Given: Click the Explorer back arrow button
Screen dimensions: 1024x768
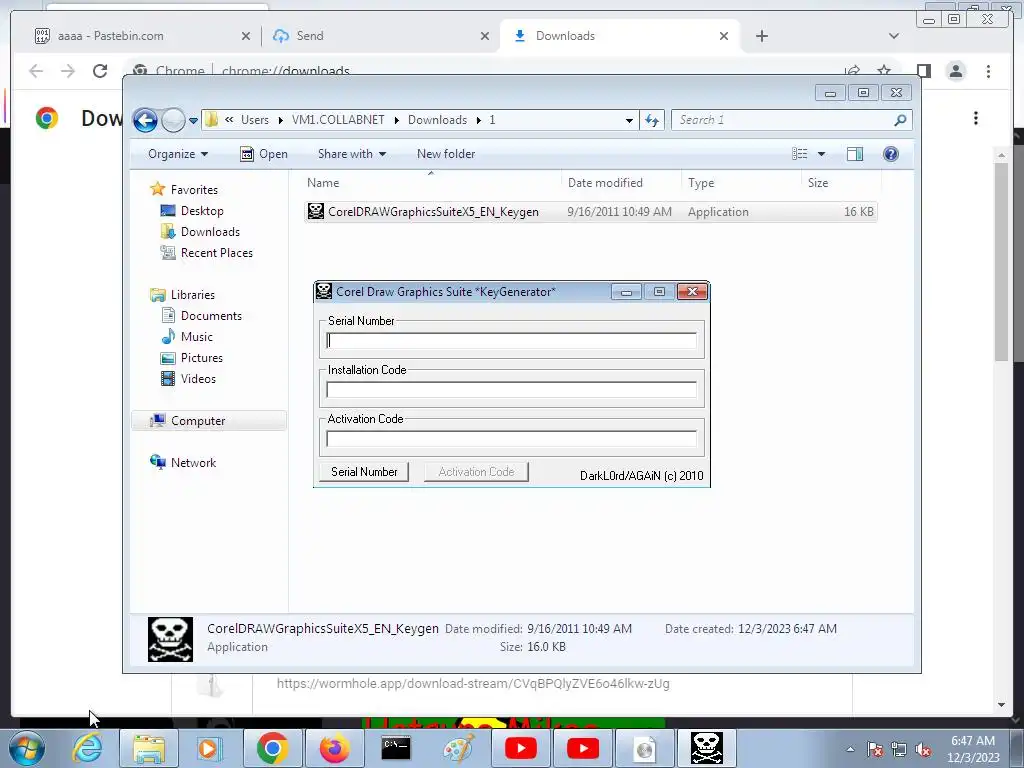Looking at the screenshot, I should tap(145, 120).
